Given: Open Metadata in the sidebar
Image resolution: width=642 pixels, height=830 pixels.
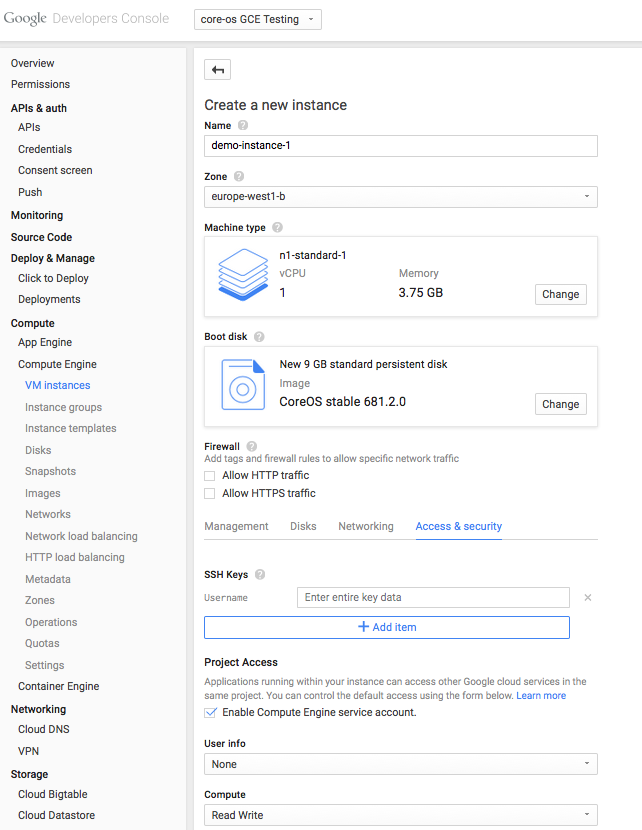Looking at the screenshot, I should pyautogui.click(x=48, y=579).
